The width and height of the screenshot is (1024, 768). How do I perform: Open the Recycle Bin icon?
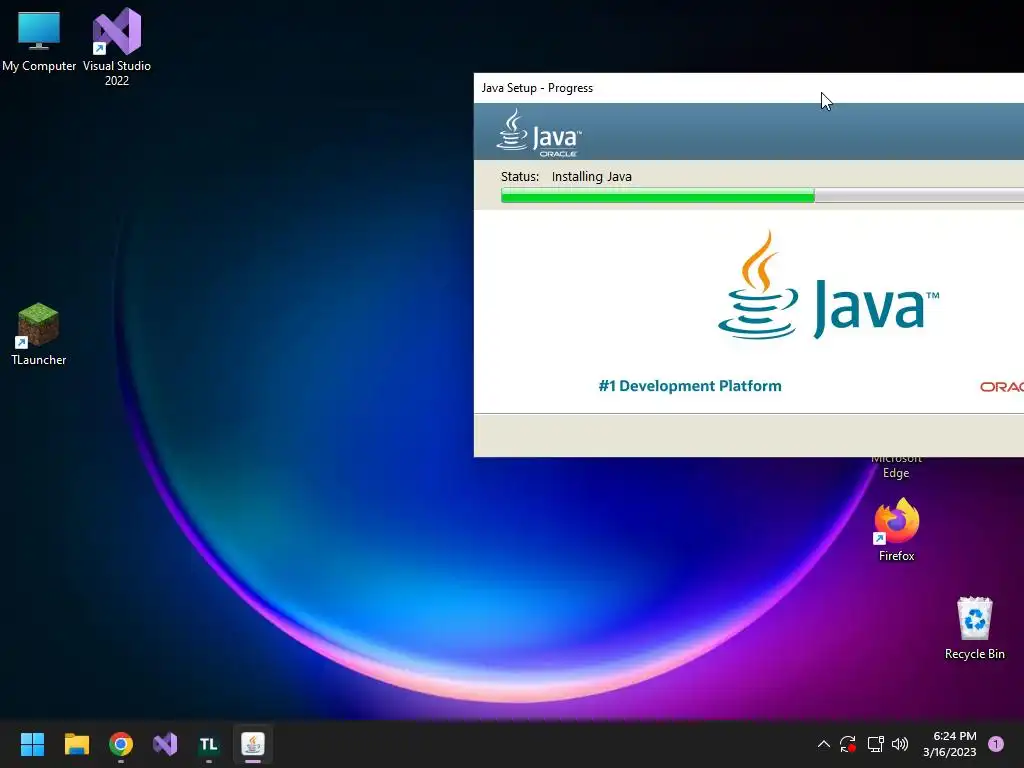coord(974,628)
